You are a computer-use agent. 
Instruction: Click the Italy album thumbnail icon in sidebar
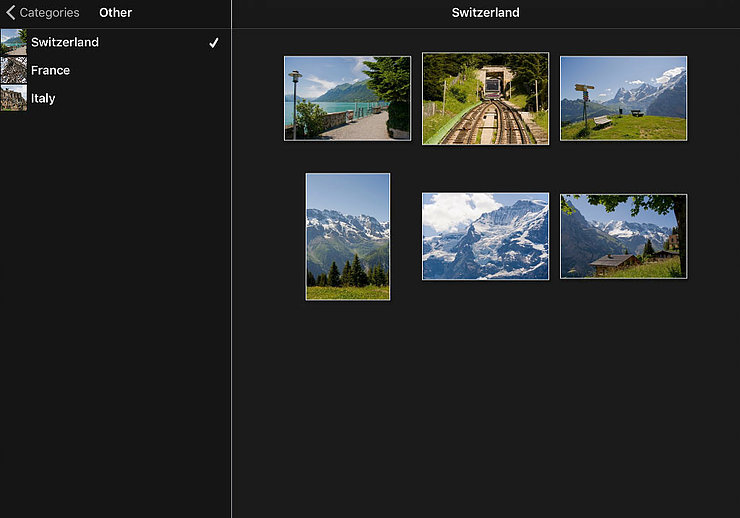click(x=14, y=98)
